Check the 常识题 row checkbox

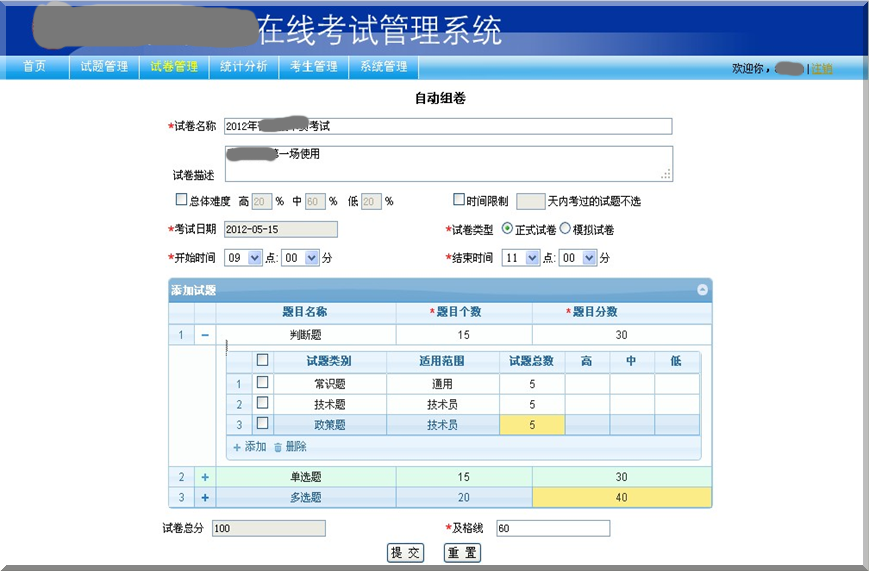pos(262,383)
